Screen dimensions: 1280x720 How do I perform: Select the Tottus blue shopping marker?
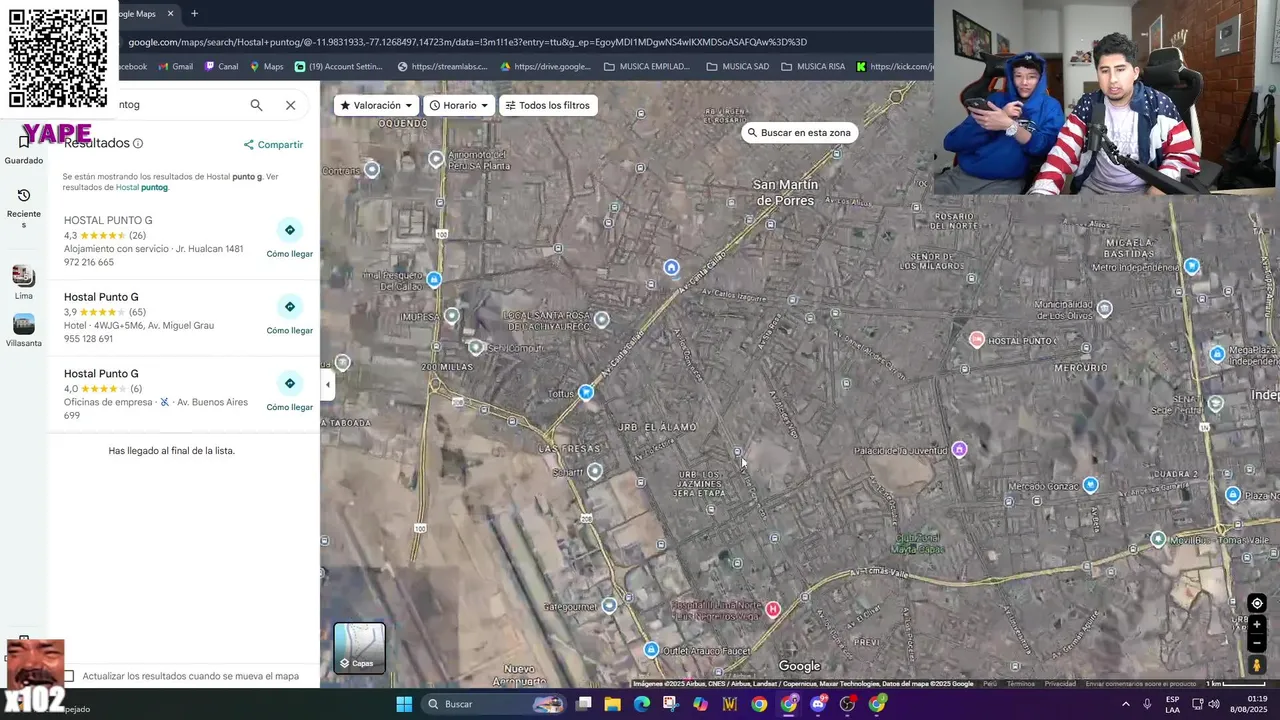pyautogui.click(x=586, y=393)
